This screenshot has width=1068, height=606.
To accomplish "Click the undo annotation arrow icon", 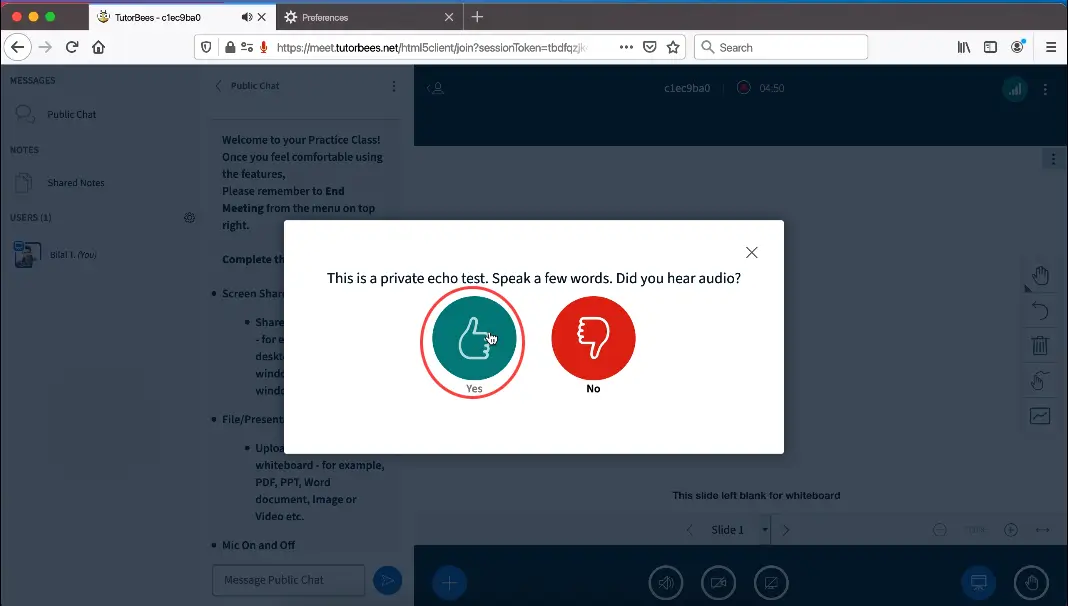I will coord(1040,311).
